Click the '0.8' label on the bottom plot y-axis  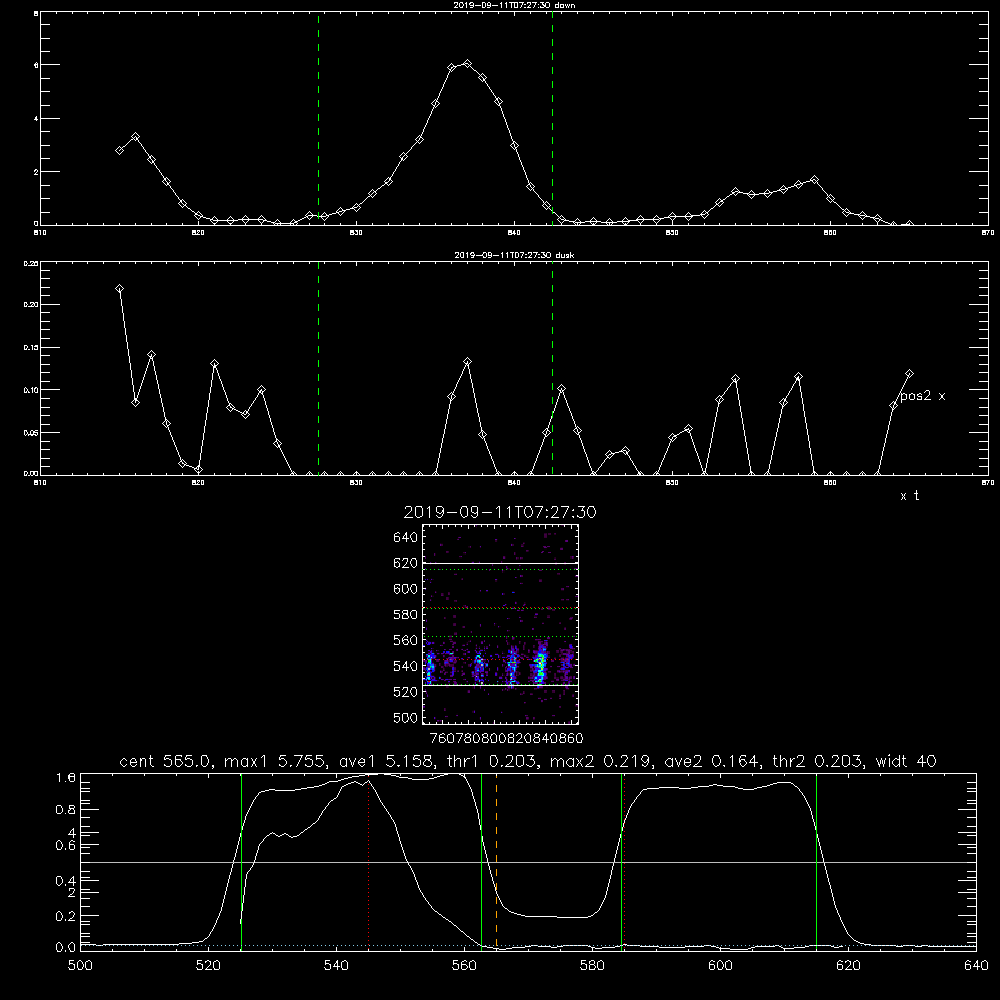(x=66, y=810)
